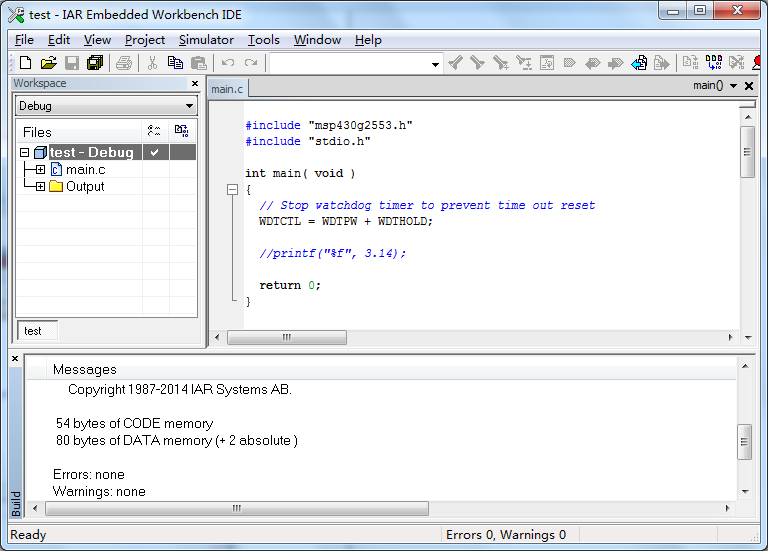Open the Edit menu

(59, 40)
